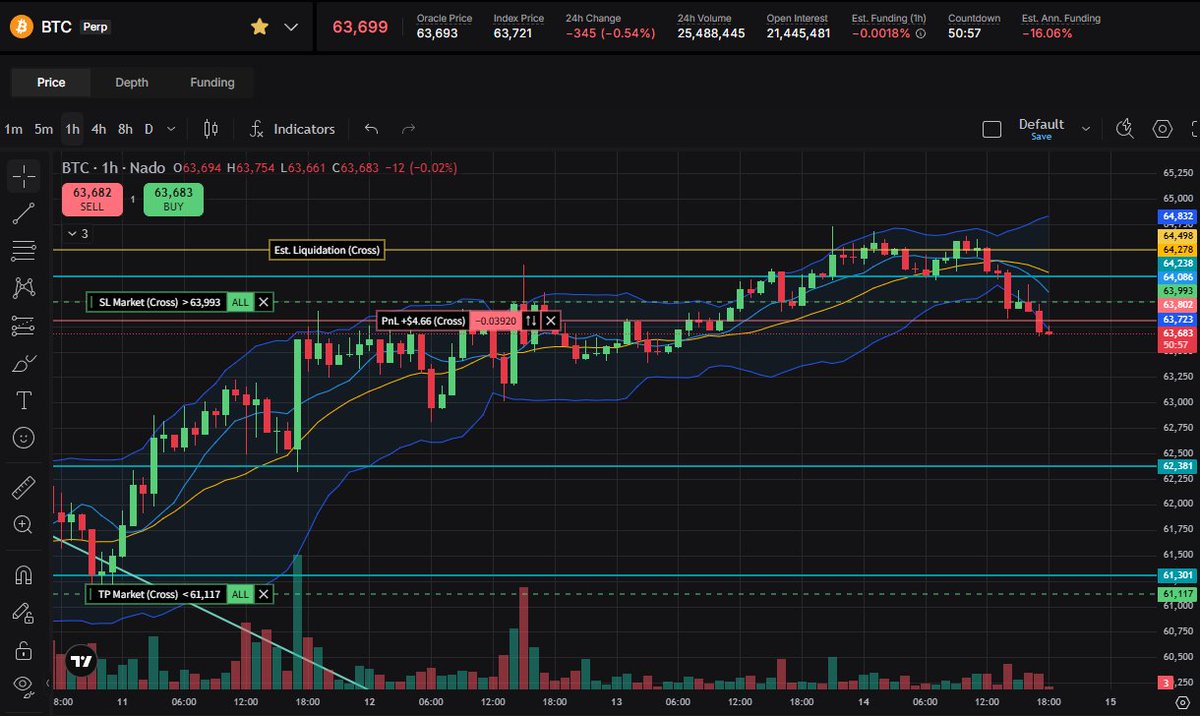Viewport: 1200px width, 716px height.
Task: Open the BTC Bitcoin coin icon
Action: point(21,27)
